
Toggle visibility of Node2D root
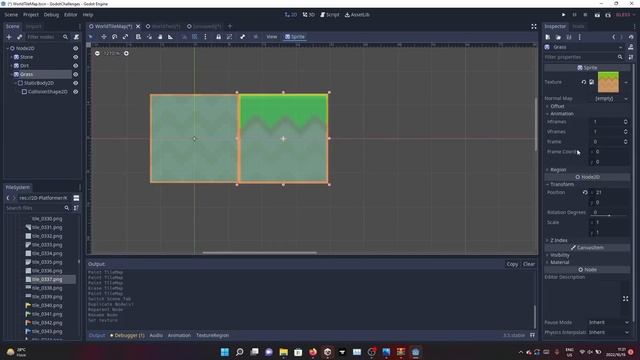coord(76,48)
